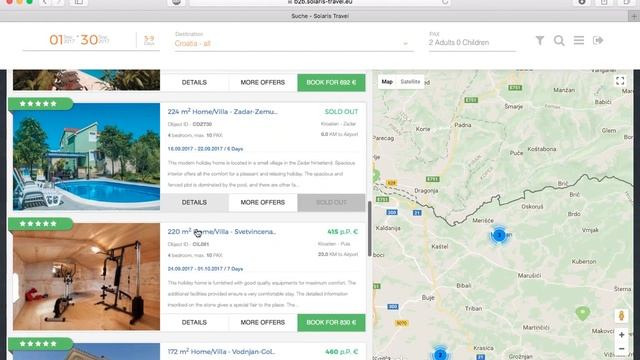Open DETAILS for the Zadar-Zemunik villa
This screenshot has width=640, height=360.
194,202
